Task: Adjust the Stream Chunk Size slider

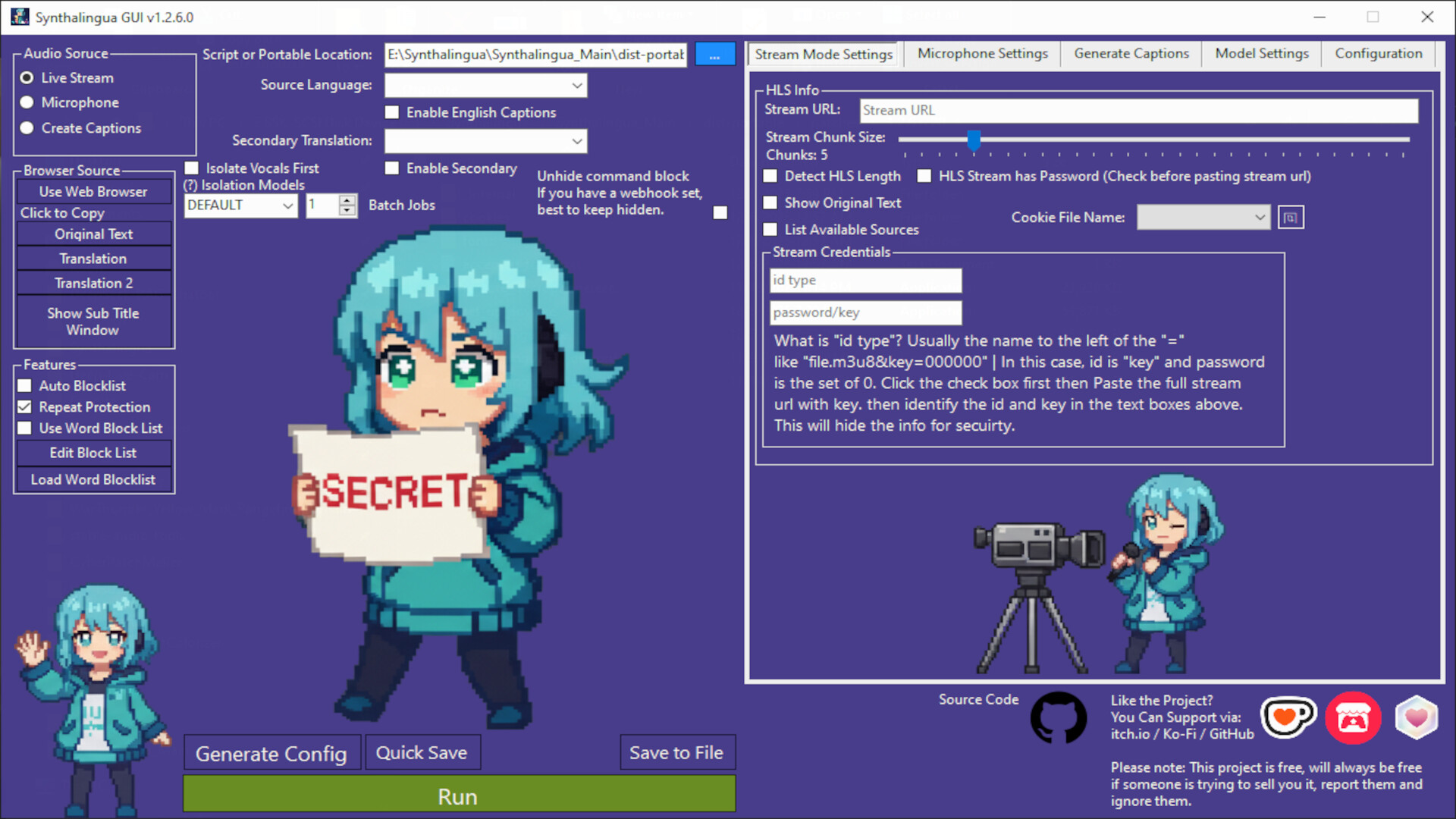Action: pyautogui.click(x=974, y=140)
